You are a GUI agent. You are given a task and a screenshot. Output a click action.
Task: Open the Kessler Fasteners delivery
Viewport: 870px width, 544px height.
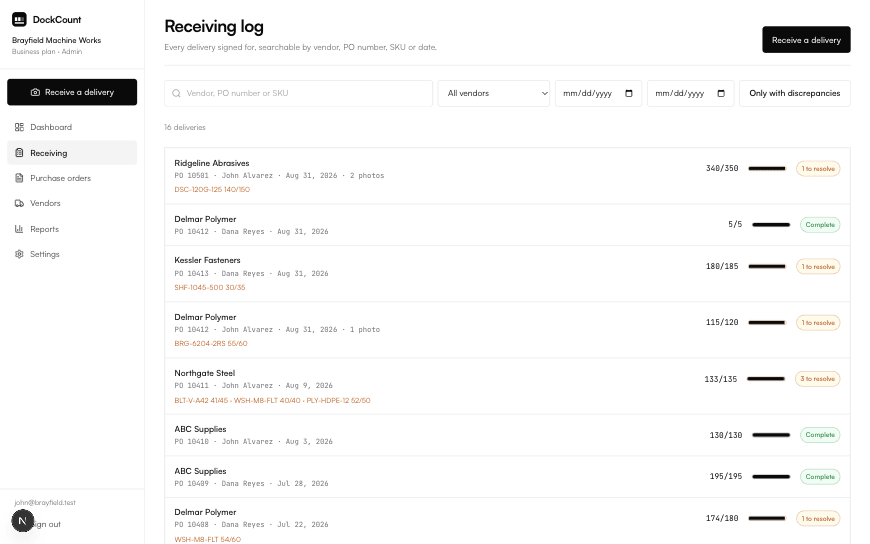coord(507,274)
